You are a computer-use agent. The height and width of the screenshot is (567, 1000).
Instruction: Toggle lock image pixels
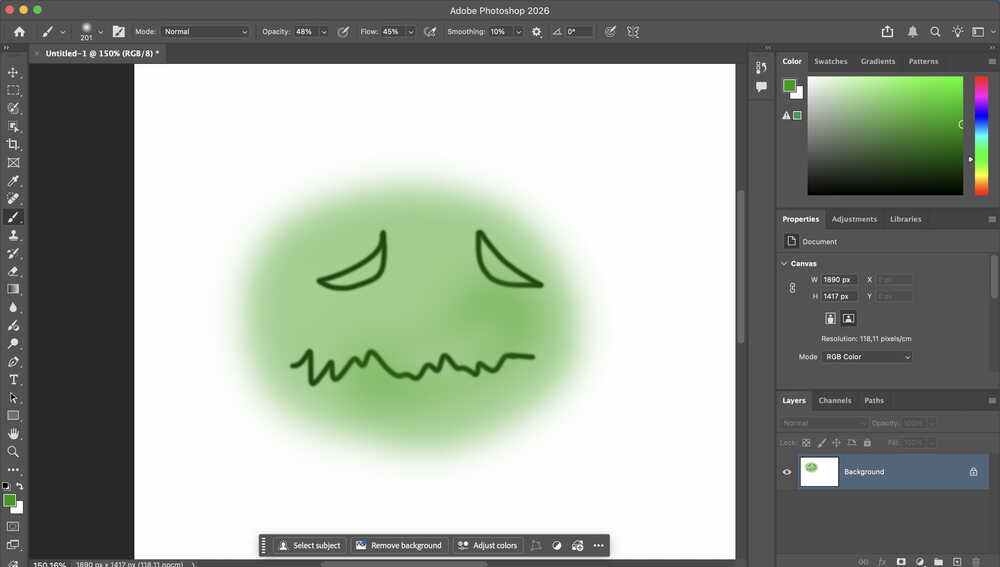tap(821, 443)
